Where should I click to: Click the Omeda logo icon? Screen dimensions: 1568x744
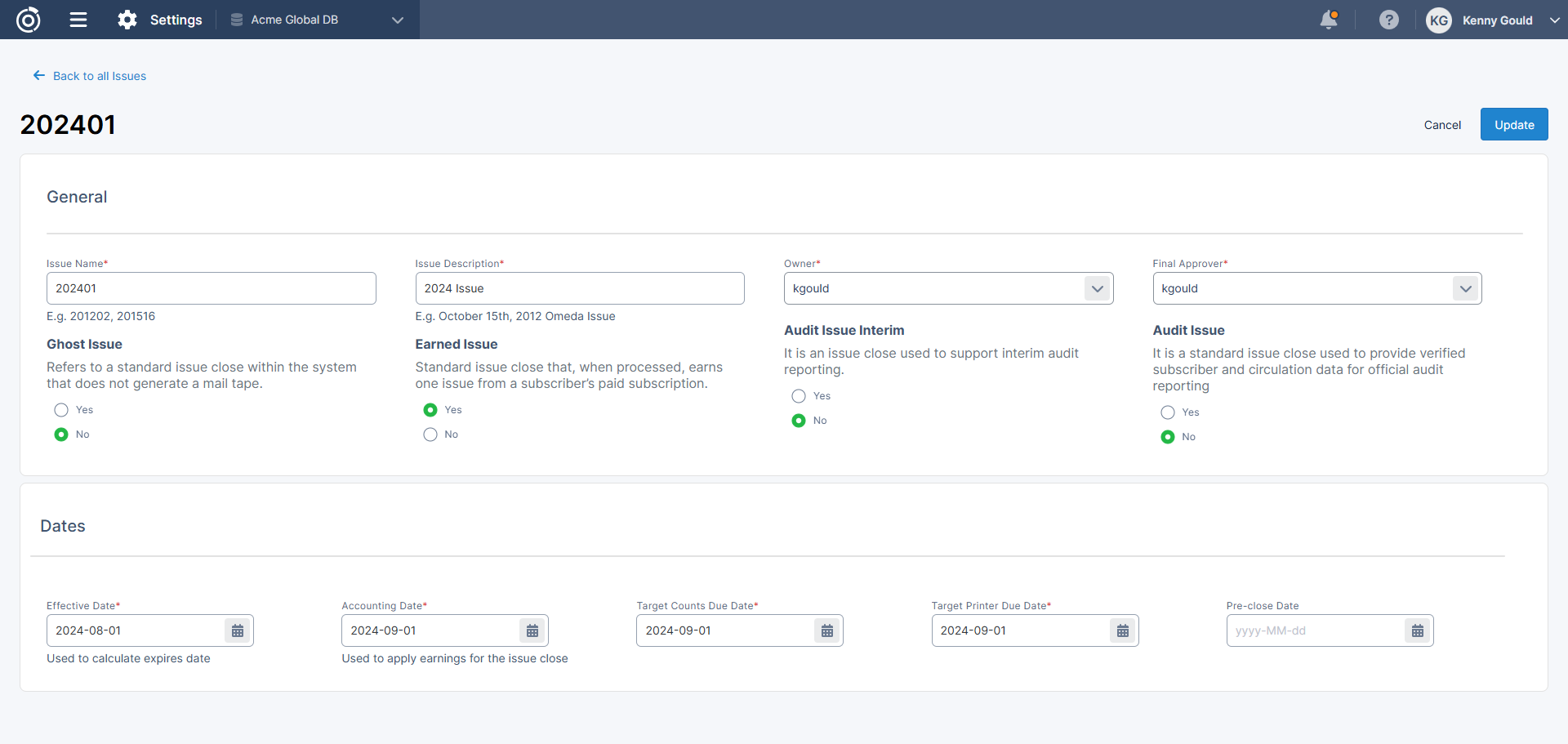pos(29,20)
